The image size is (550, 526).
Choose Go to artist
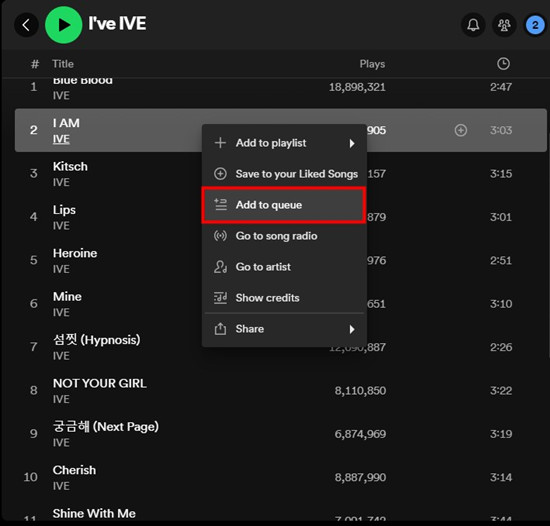pos(284,267)
